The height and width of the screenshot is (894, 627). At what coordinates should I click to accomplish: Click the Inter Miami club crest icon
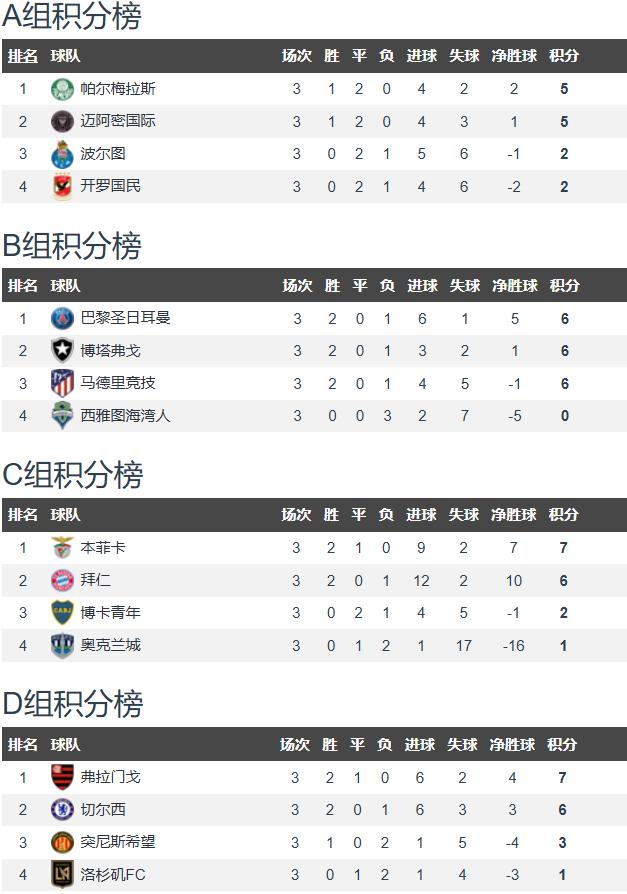[62, 121]
